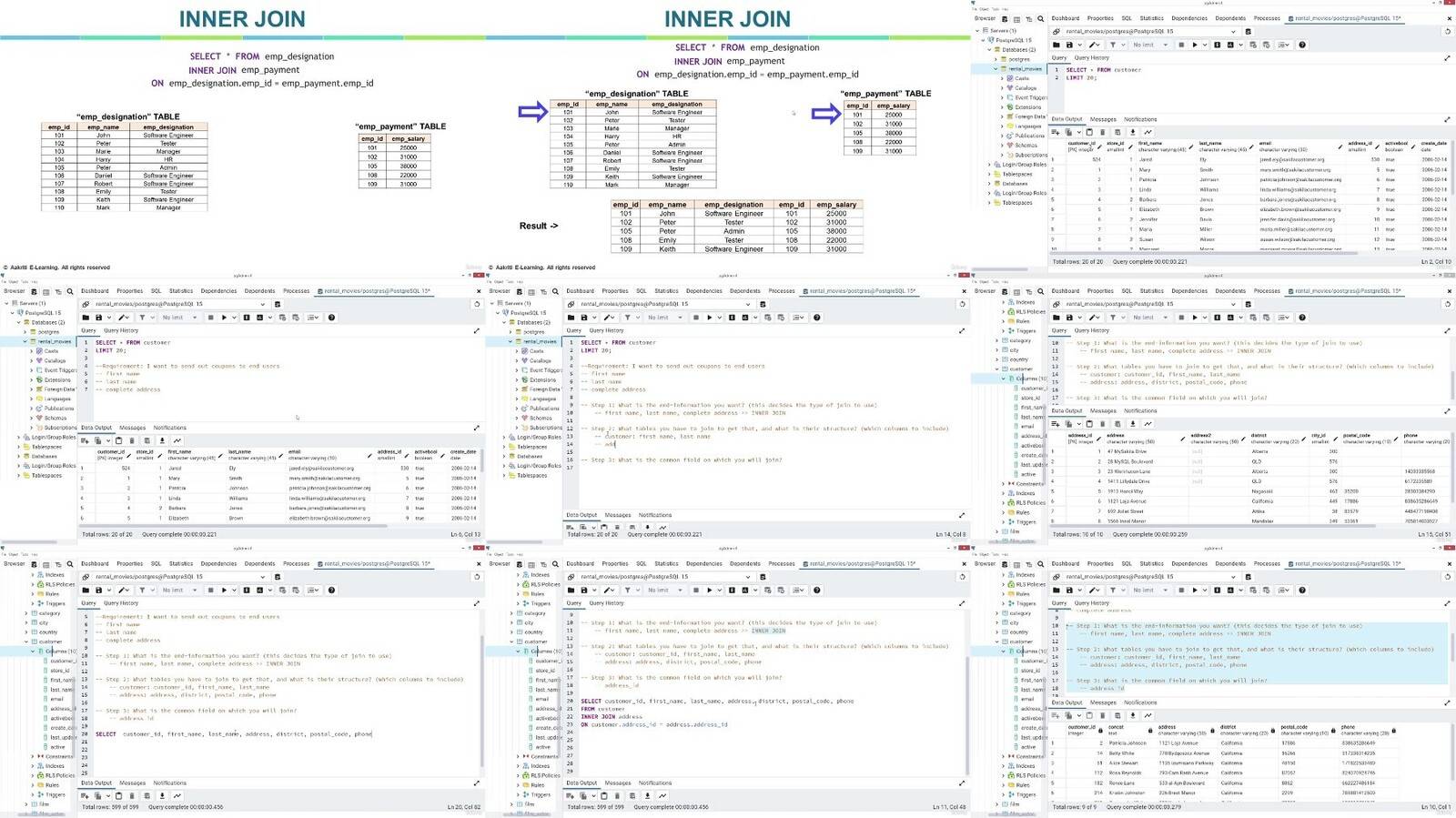Click Delete row icon in Ln 6, Col 13 window
Image resolution: width=1456 pixels, height=818 pixels.
132,440
